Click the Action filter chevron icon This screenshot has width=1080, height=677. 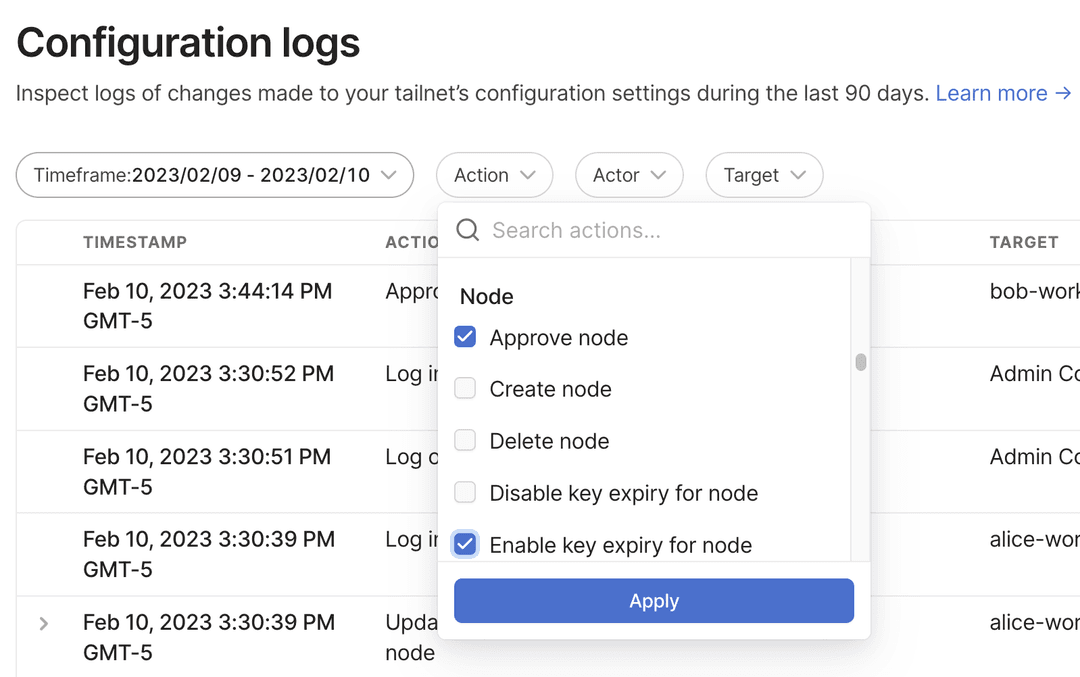tap(528, 174)
